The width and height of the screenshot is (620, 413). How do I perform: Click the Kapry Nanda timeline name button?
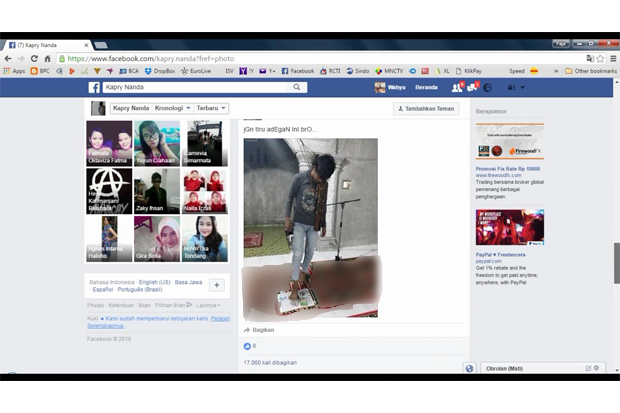click(131, 108)
